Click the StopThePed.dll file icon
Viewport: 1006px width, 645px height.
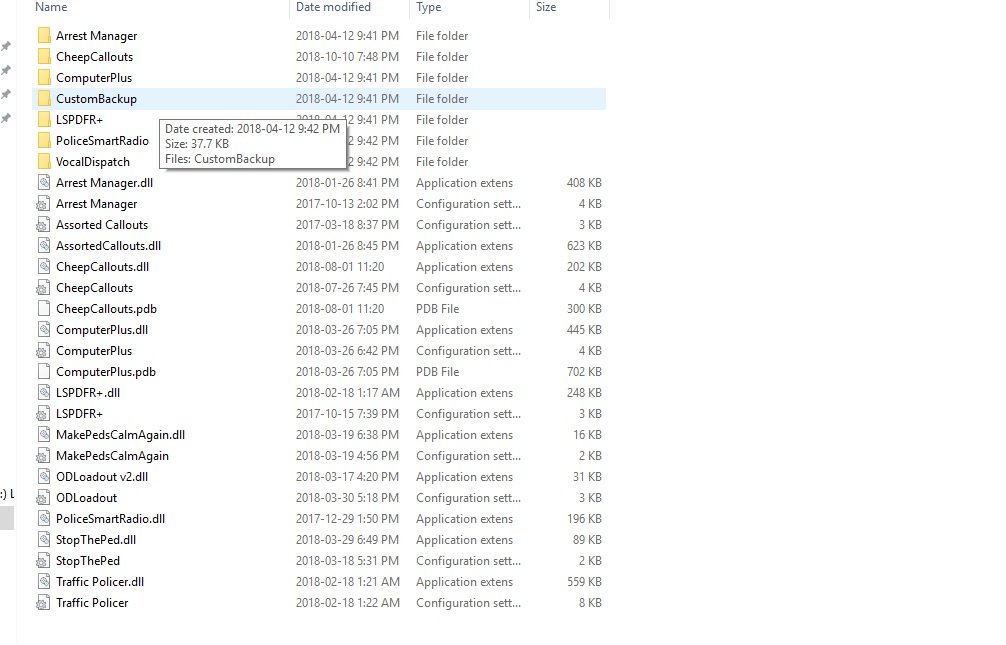tap(44, 540)
